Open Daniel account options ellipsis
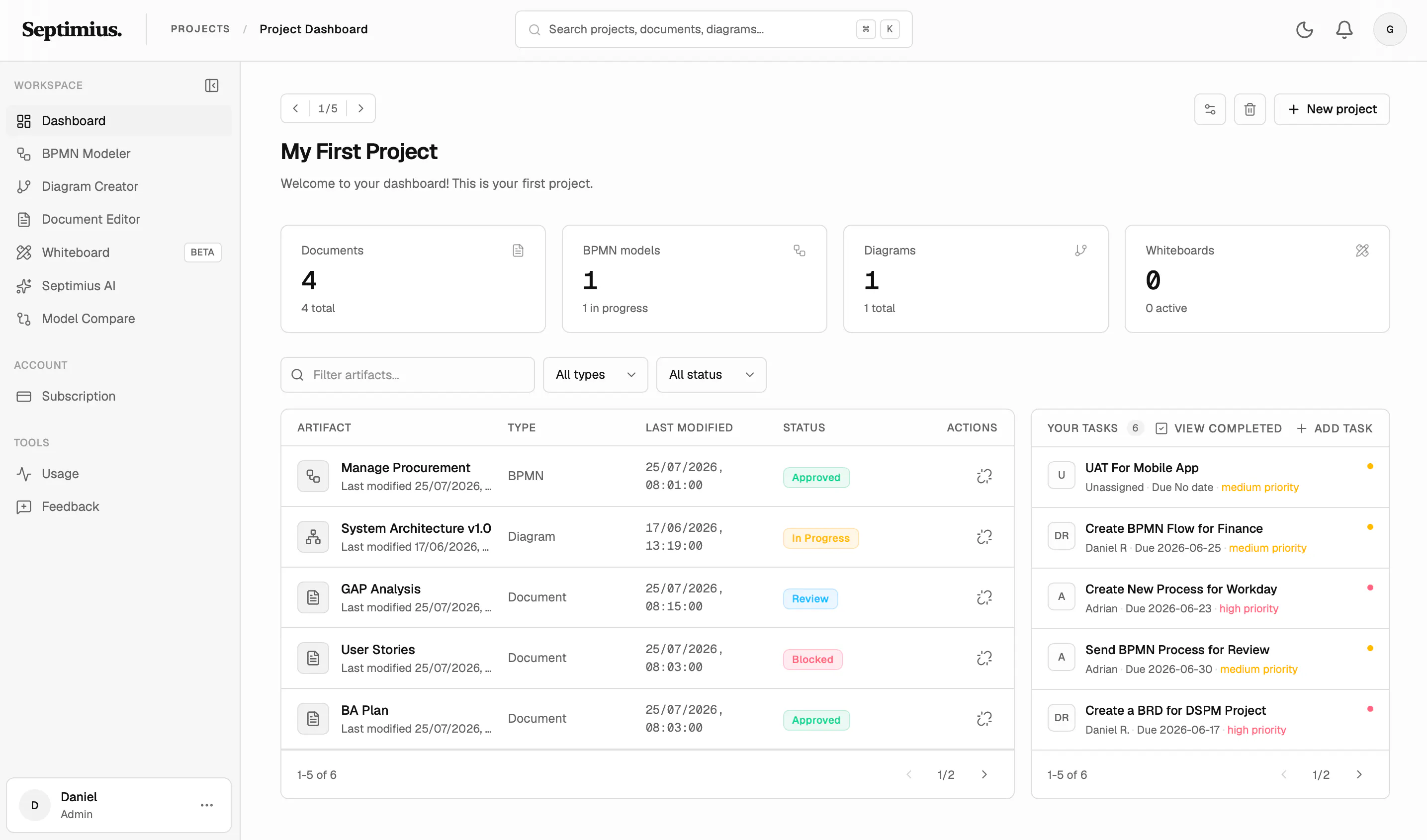Screen dimensions: 1427x840 (207, 805)
